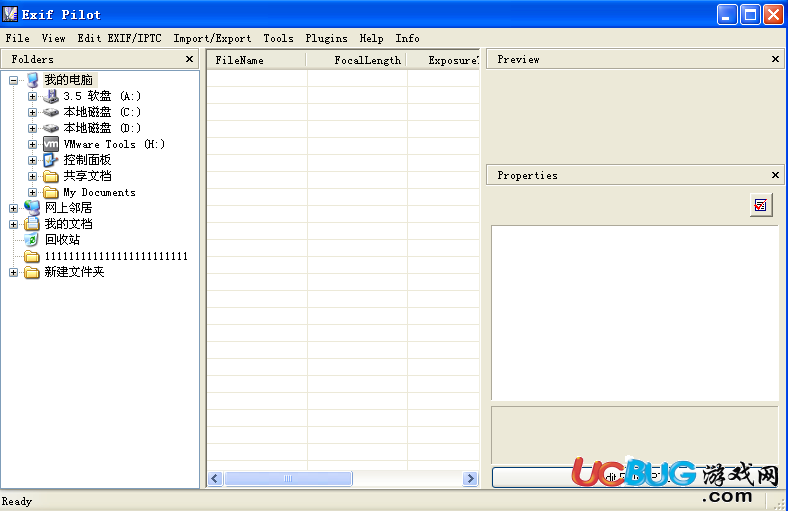Viewport: 788px width, 511px height.
Task: Click the 共享文档 folder icon
Action: coord(51,176)
